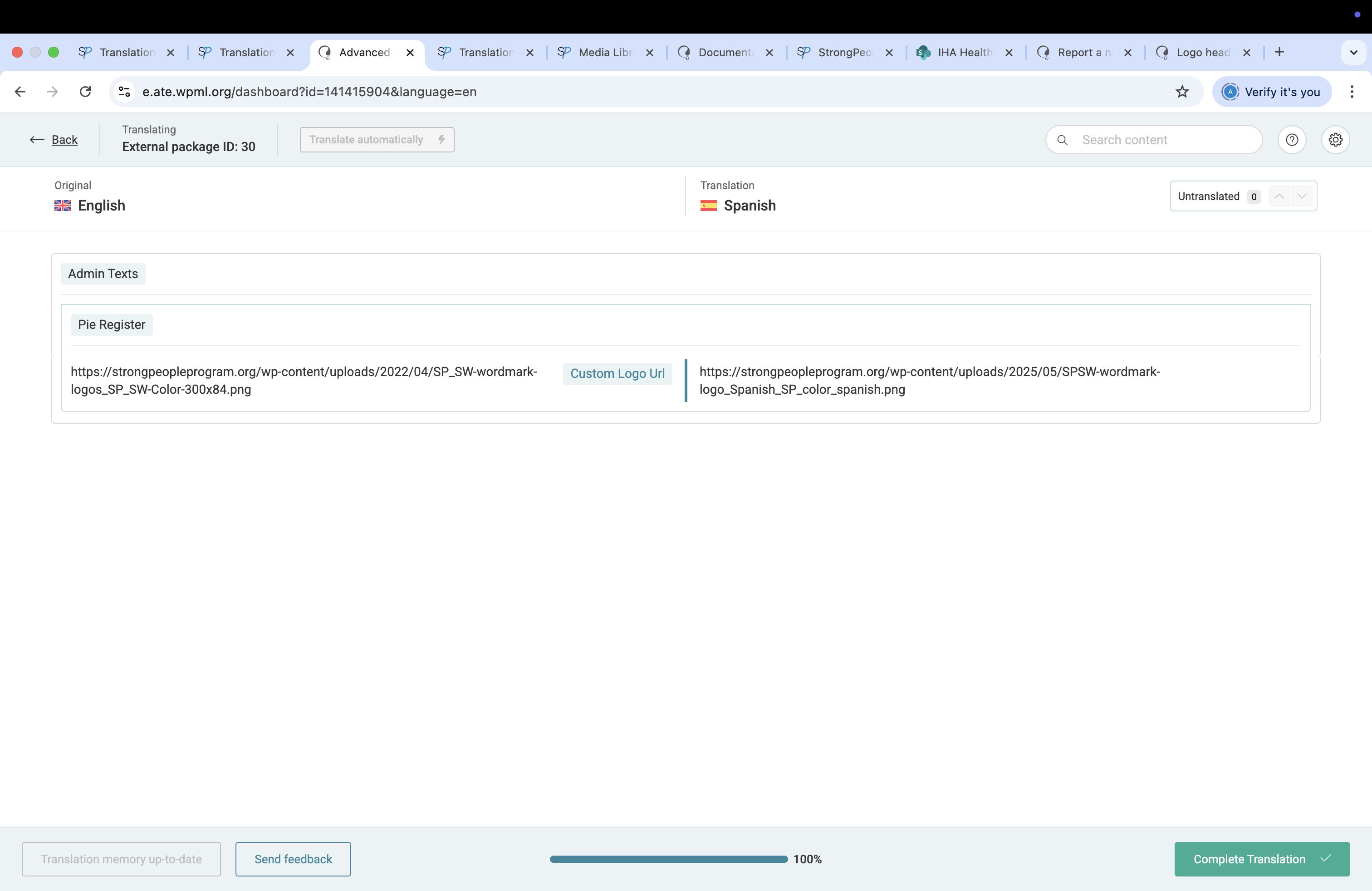Click the Translate automatically button
The width and height of the screenshot is (1372, 891).
click(x=377, y=139)
